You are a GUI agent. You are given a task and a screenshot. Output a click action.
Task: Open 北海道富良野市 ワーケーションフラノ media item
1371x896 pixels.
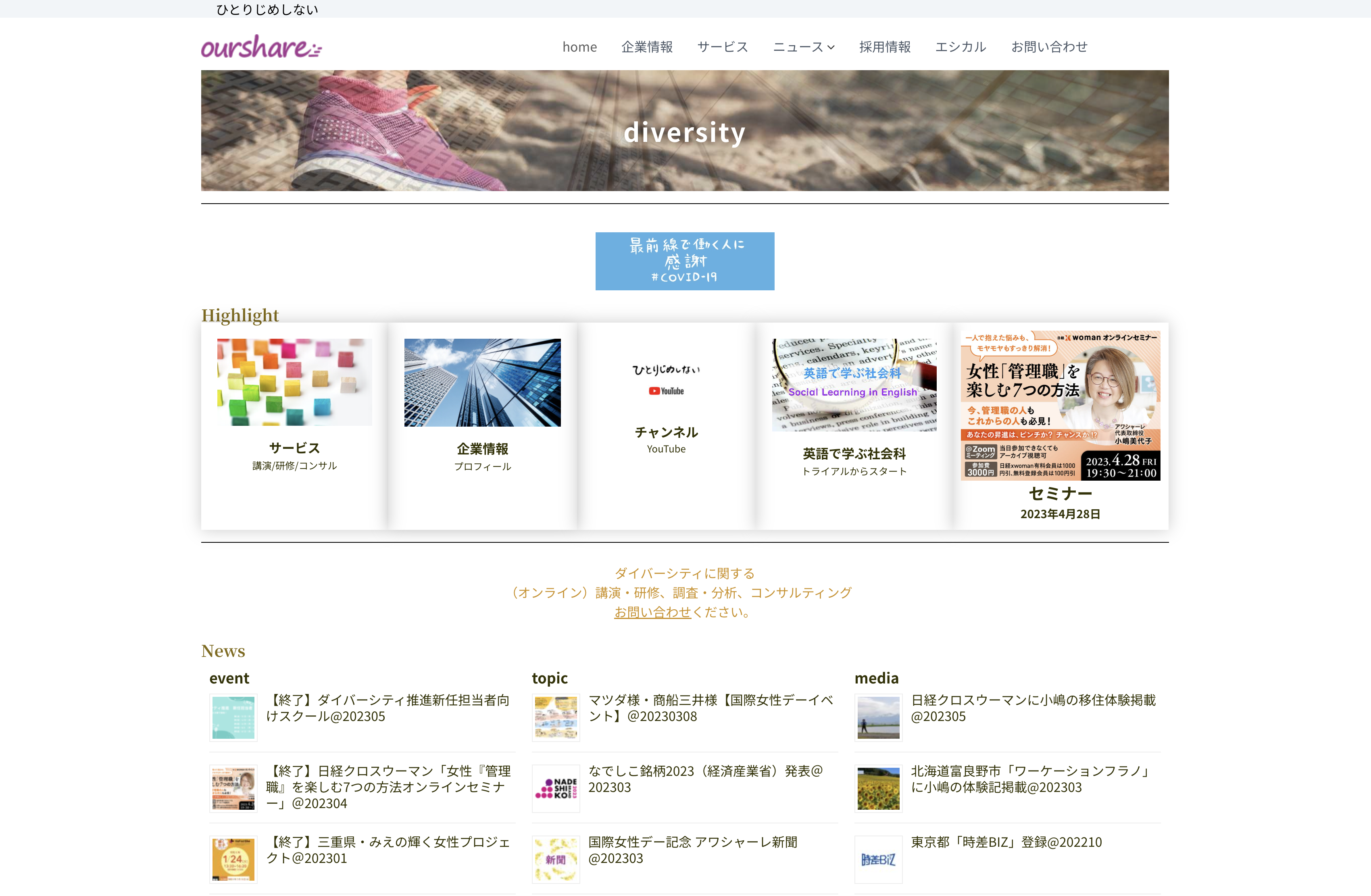(1031, 779)
